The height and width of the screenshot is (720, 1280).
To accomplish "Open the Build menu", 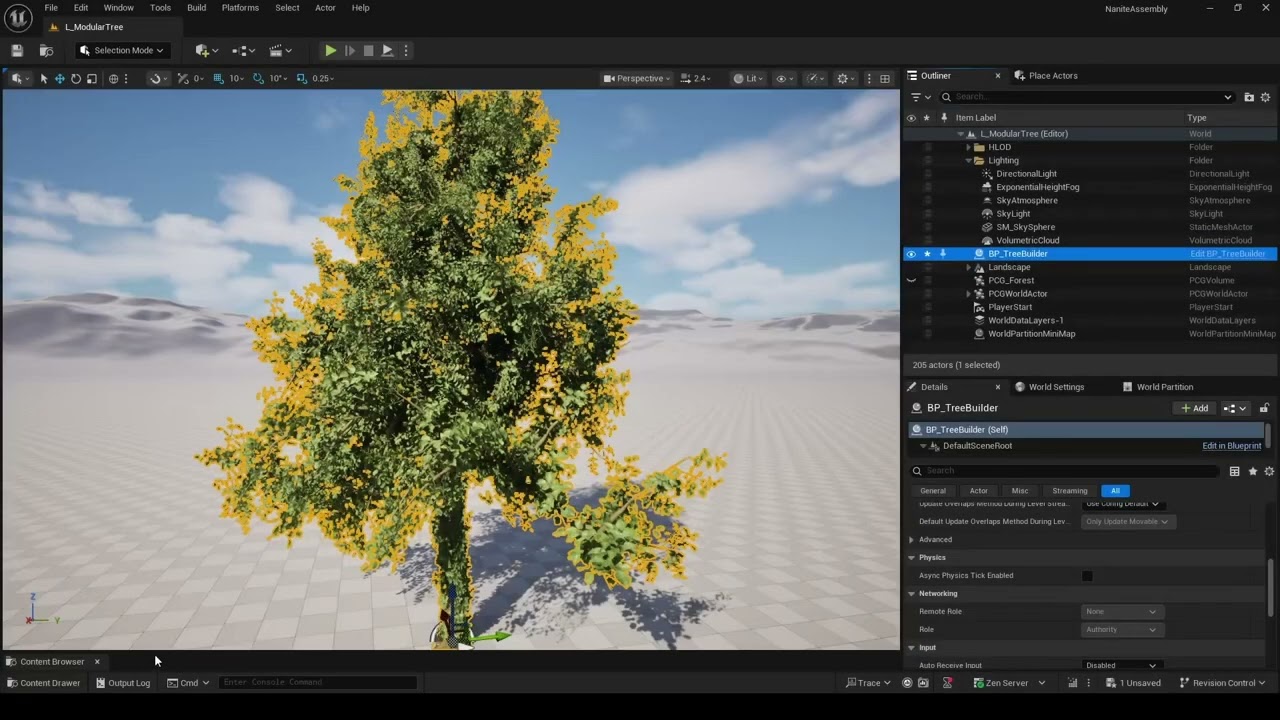I will (x=196, y=7).
